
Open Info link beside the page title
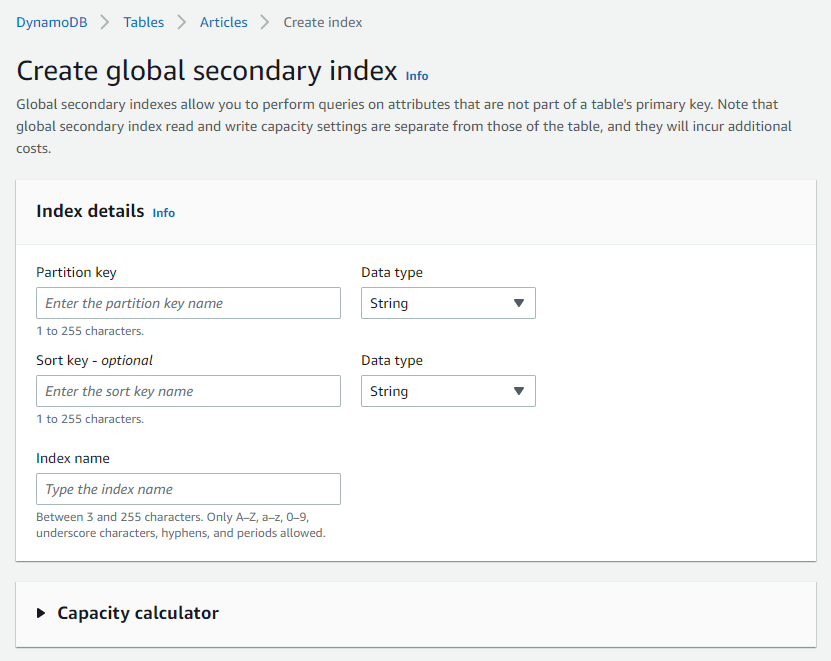click(x=417, y=76)
